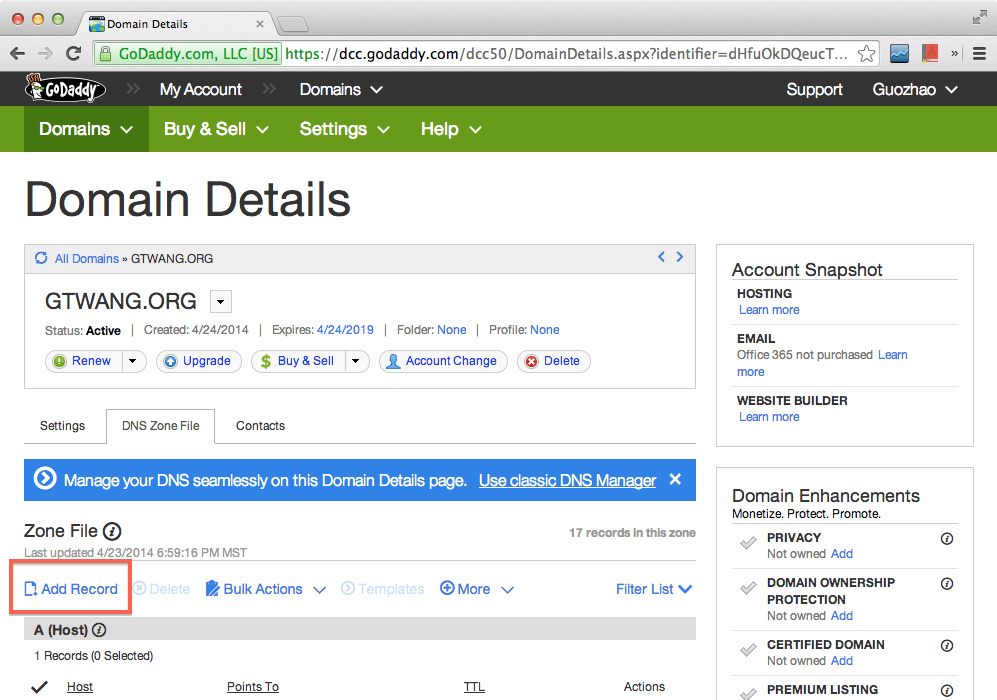Viewport: 997px width, 700px height.
Task: Open the Use classic DNS Manager link
Action: (x=567, y=480)
